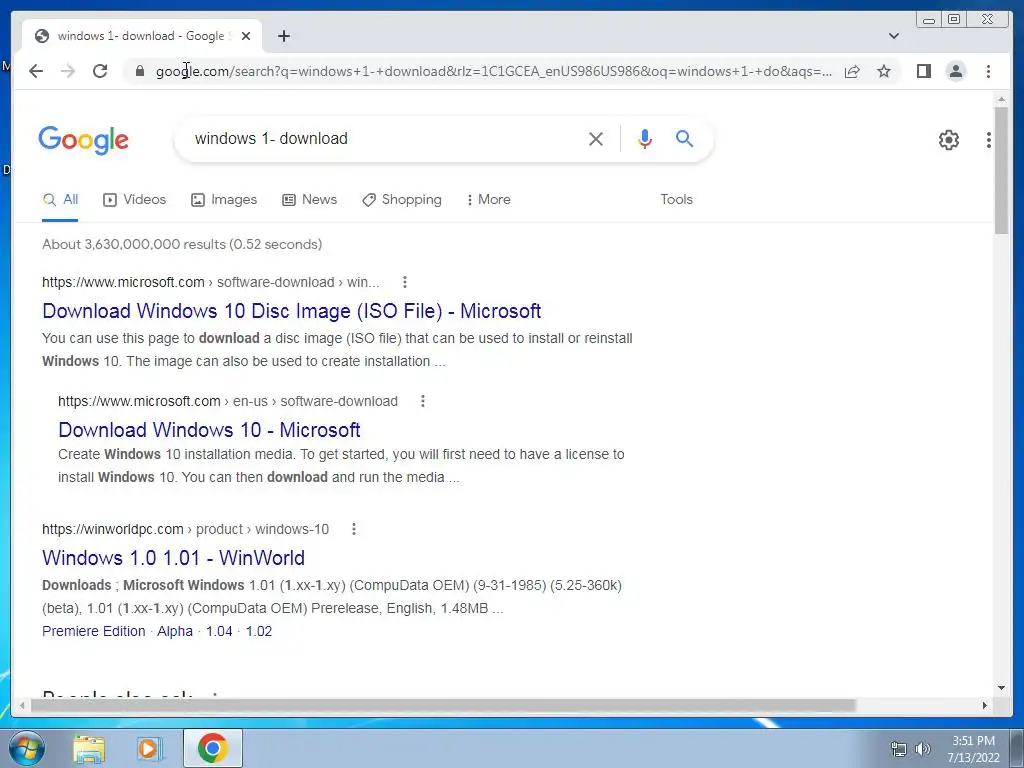Image resolution: width=1024 pixels, height=768 pixels.
Task: Open the Premiere Edition sitelink
Action: (x=94, y=632)
